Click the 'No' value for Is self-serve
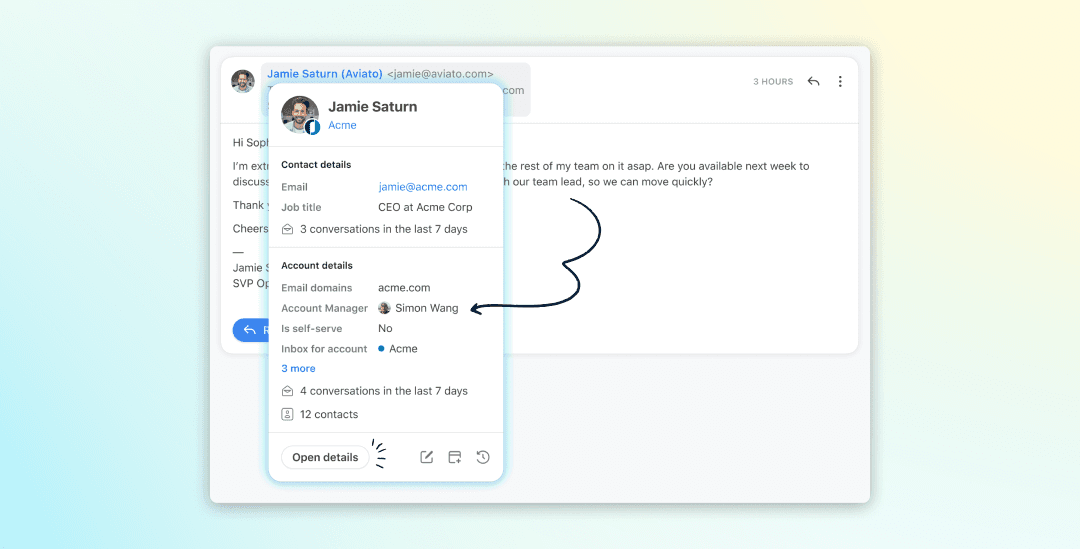 (385, 329)
